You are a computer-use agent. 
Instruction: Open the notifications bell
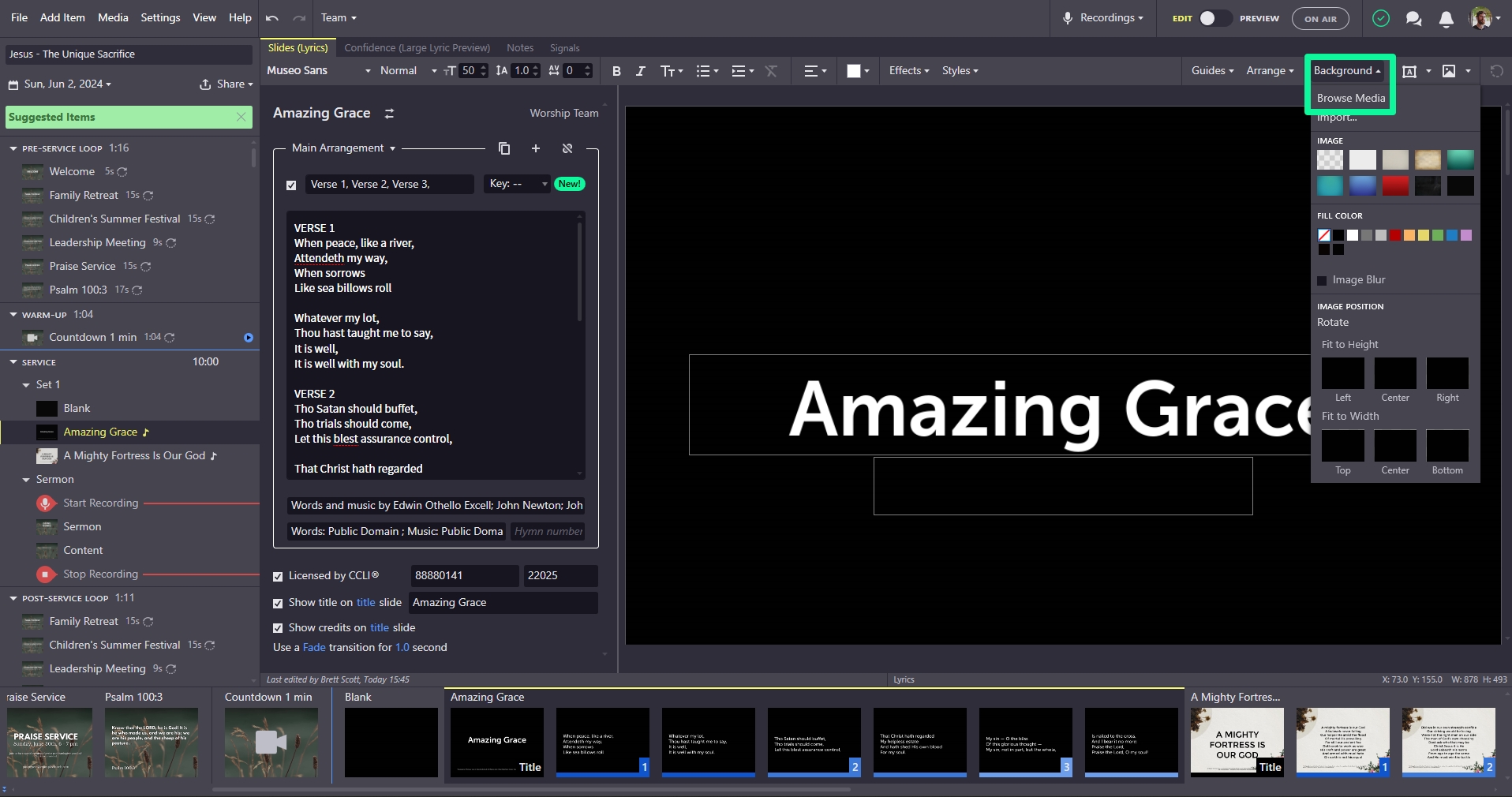pos(1446,19)
